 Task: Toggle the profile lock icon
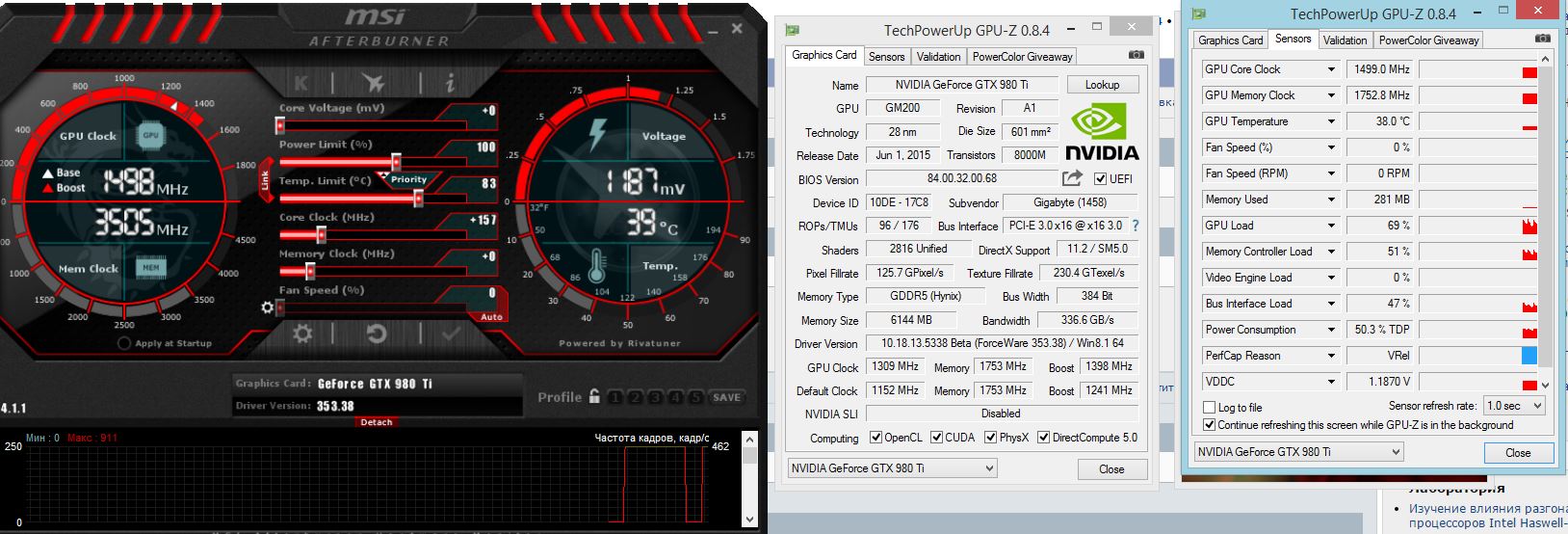(594, 396)
